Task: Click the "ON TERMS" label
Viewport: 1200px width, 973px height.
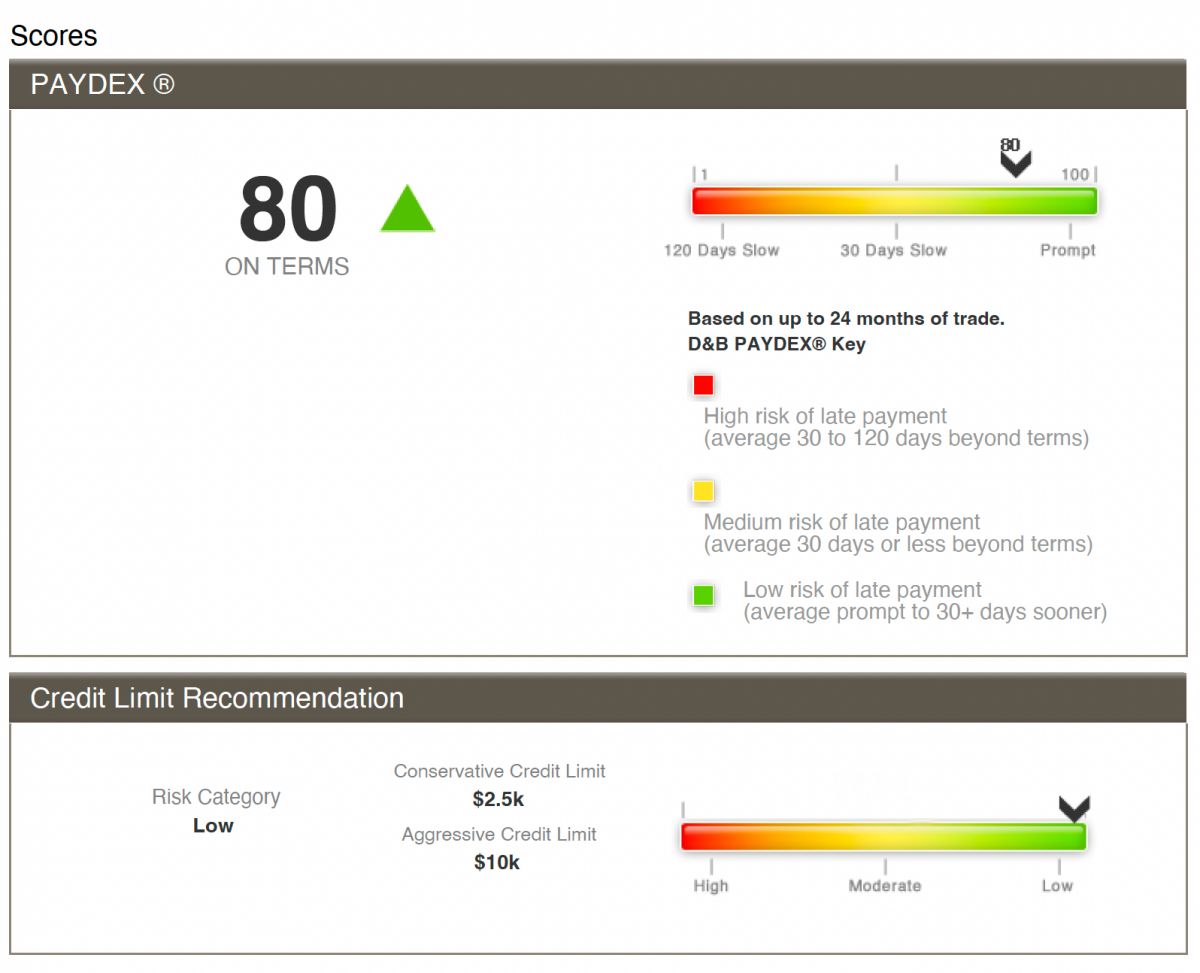Action: click(x=287, y=267)
